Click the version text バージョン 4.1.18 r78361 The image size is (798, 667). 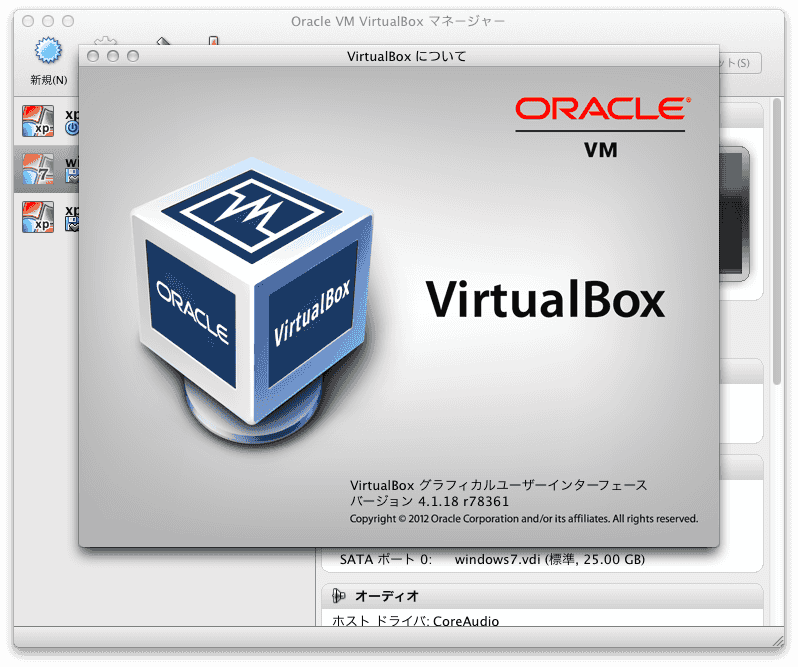pyautogui.click(x=429, y=502)
